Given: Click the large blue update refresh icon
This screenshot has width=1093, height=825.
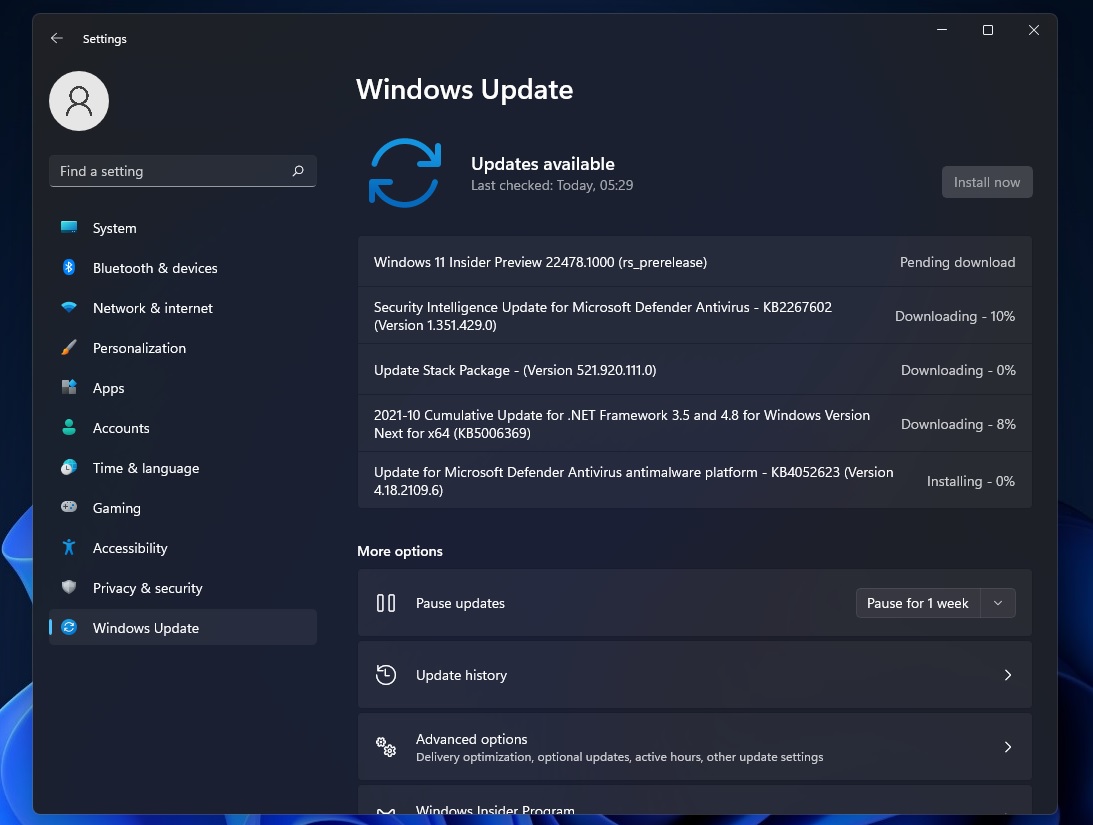Looking at the screenshot, I should (x=405, y=173).
